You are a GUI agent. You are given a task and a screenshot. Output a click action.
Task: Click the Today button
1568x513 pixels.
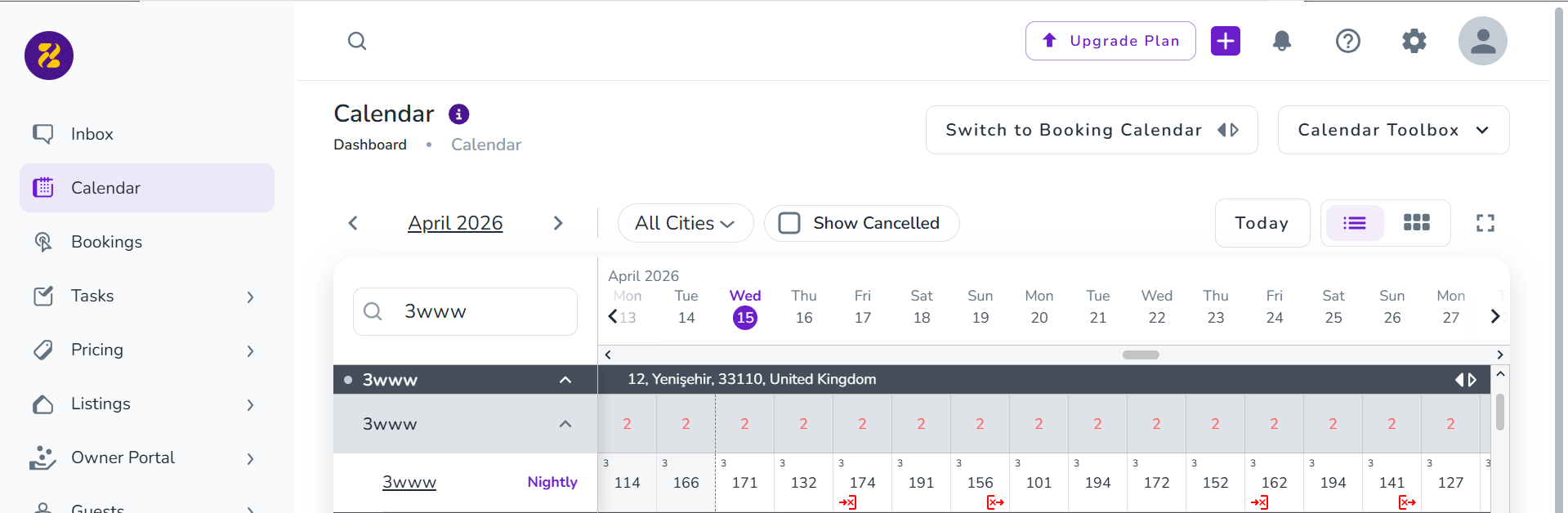tap(1262, 223)
